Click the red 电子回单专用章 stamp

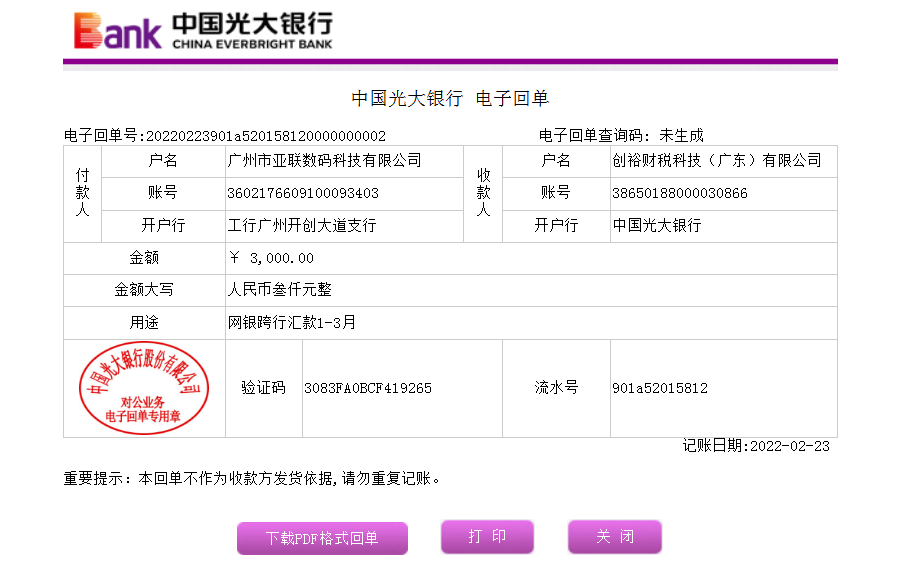143,388
